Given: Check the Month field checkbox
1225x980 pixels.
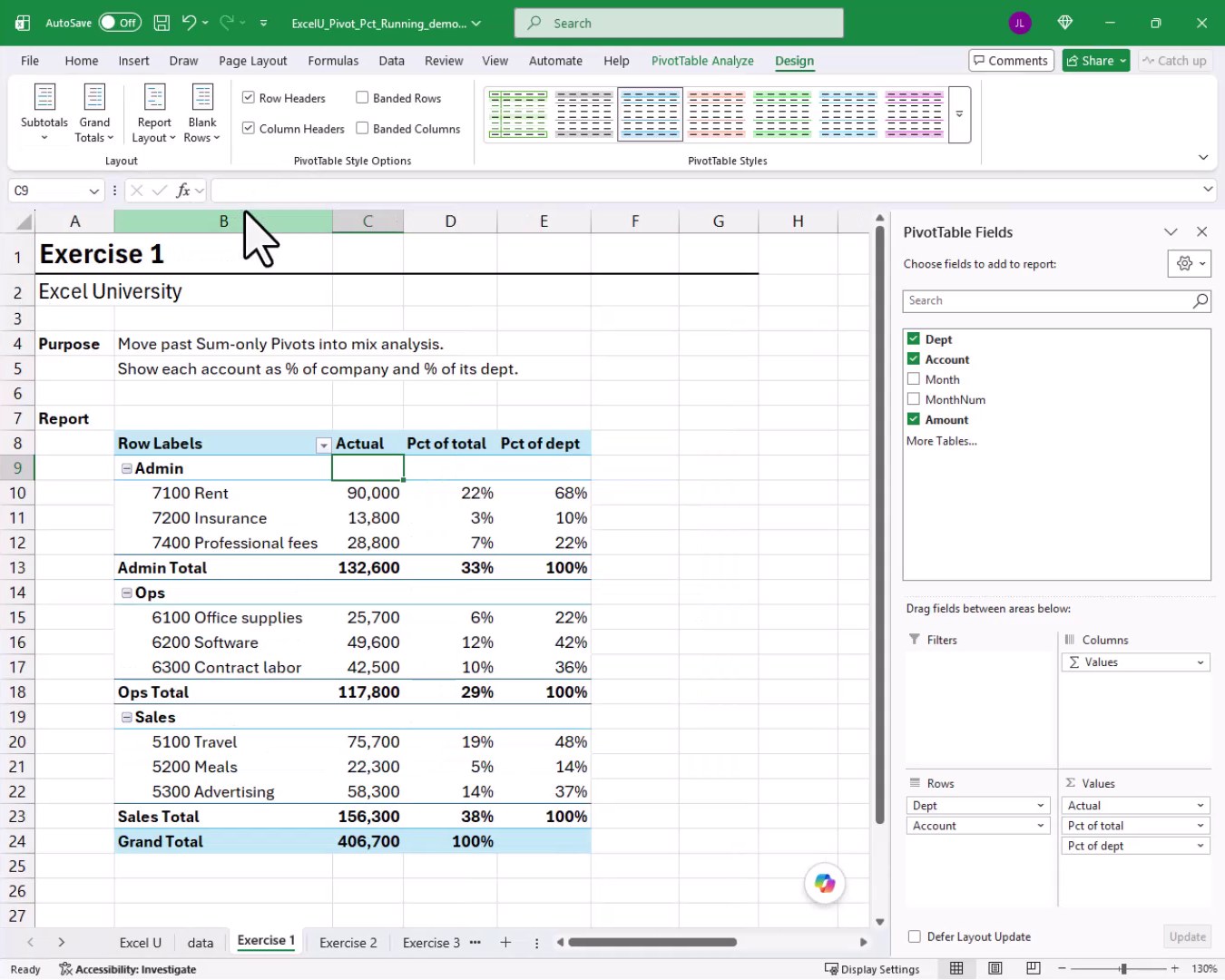Looking at the screenshot, I should point(914,378).
